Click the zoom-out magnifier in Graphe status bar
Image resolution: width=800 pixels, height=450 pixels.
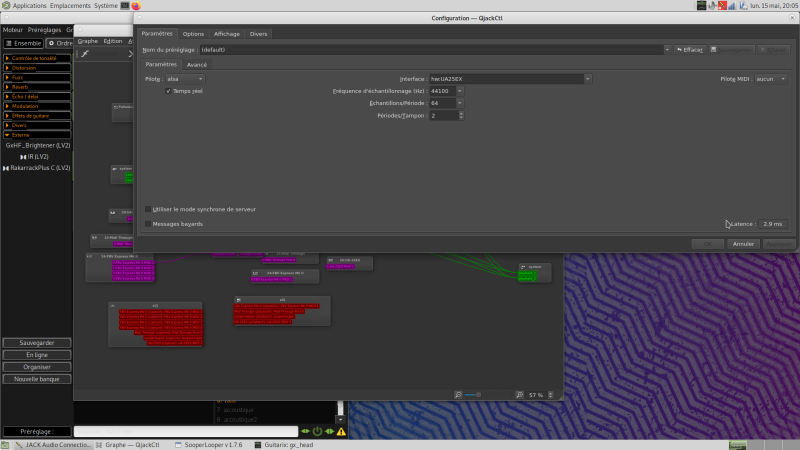coord(458,395)
